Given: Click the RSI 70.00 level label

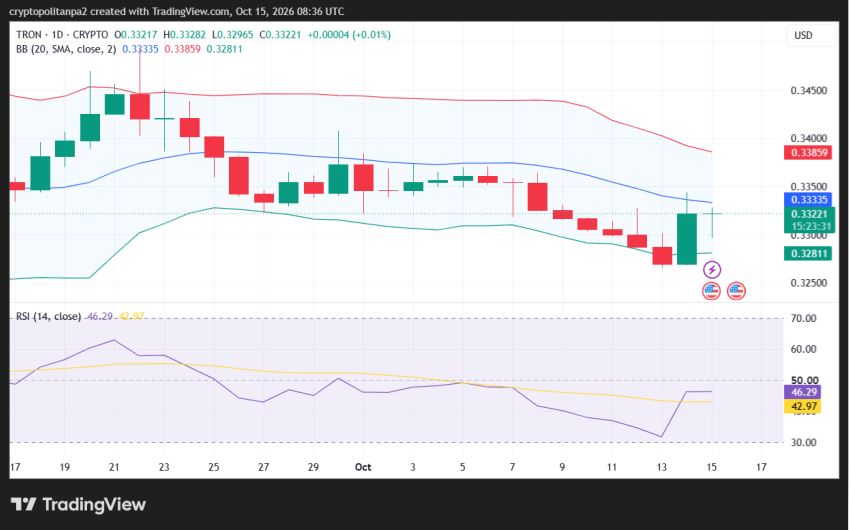Looking at the screenshot, I should (803, 318).
